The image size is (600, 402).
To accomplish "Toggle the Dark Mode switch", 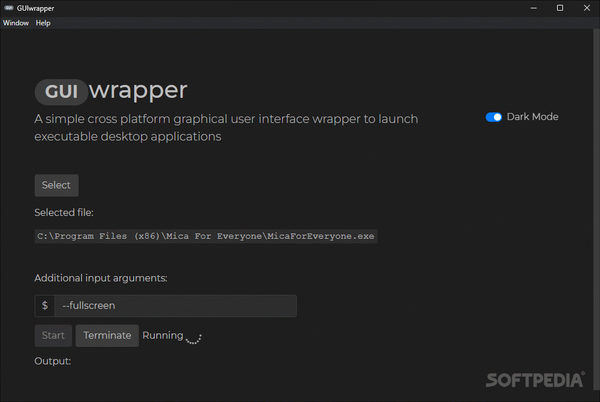I will [x=494, y=117].
